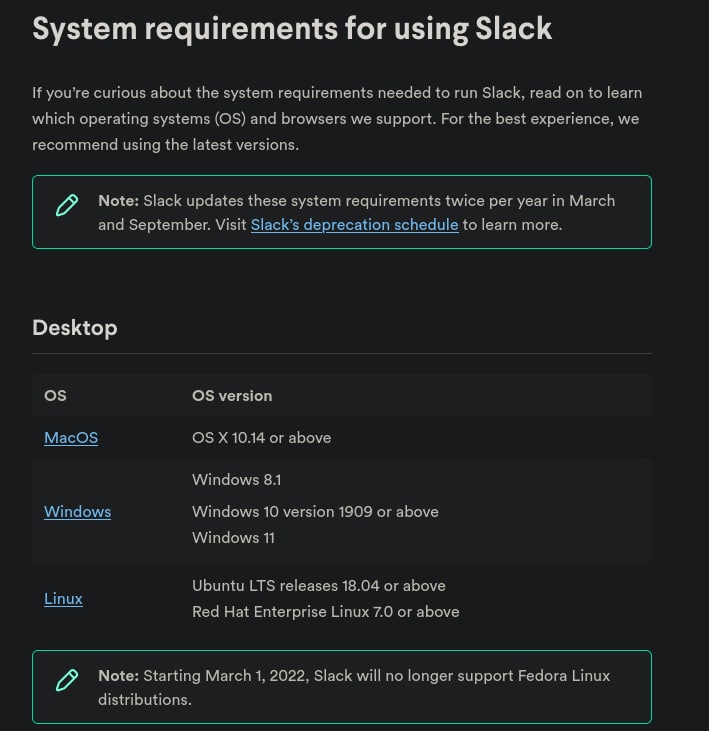This screenshot has width=709, height=731.
Task: Click the page title about Slack system requirements
Action: [291, 28]
